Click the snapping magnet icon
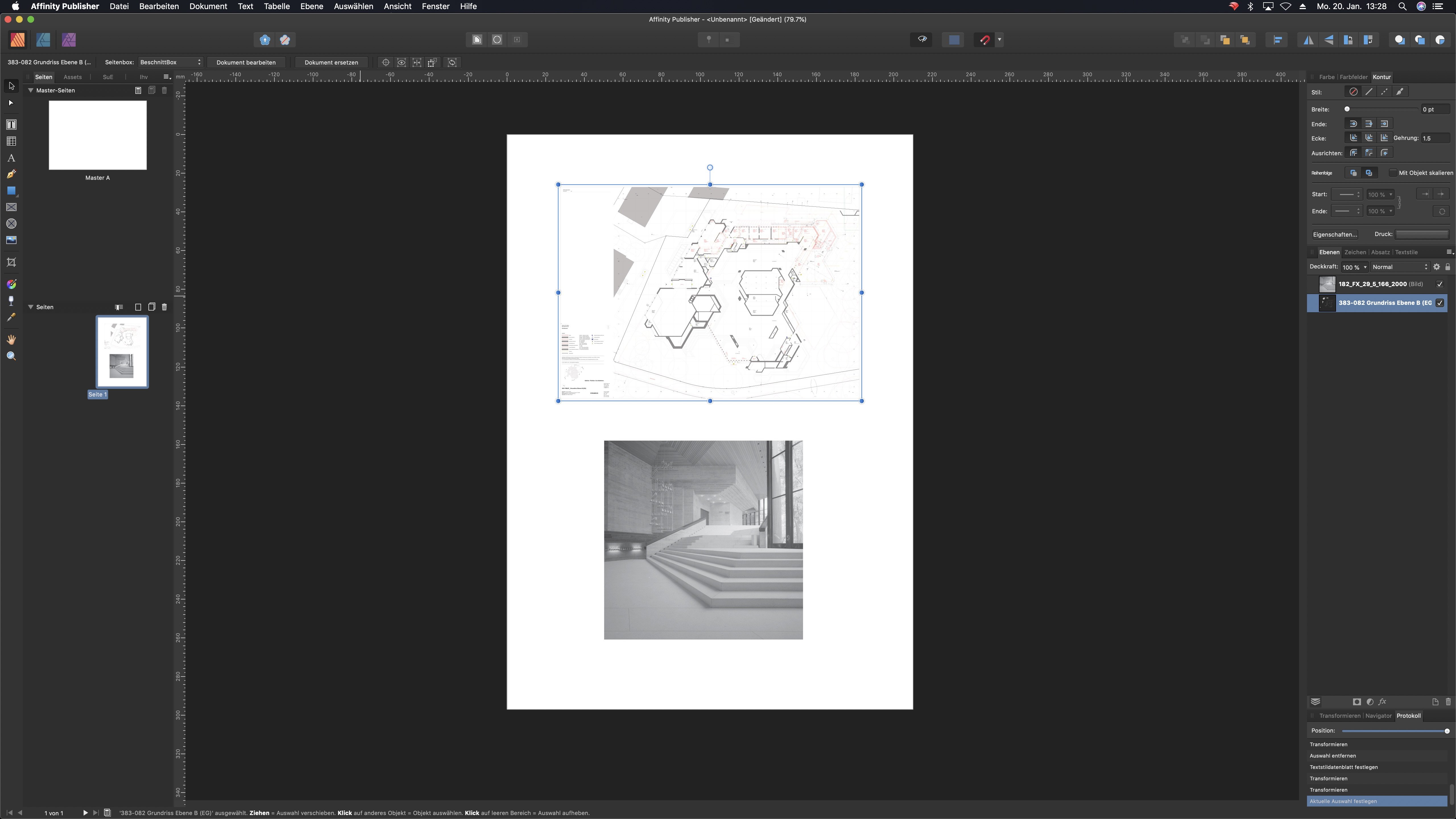Viewport: 1456px width, 819px height. pyautogui.click(x=985, y=40)
